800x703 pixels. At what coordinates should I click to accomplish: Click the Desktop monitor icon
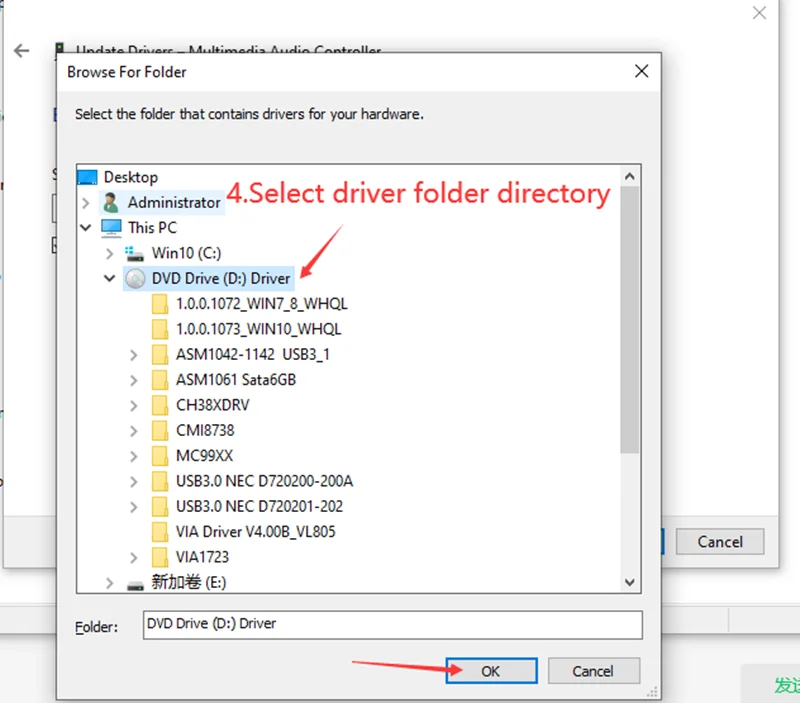tap(88, 177)
